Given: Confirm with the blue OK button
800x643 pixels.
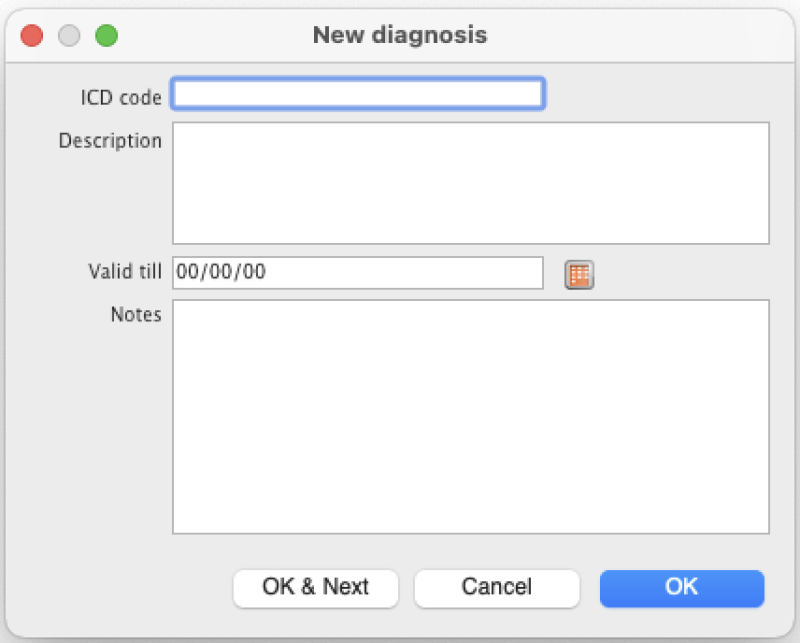Looking at the screenshot, I should click(682, 588).
